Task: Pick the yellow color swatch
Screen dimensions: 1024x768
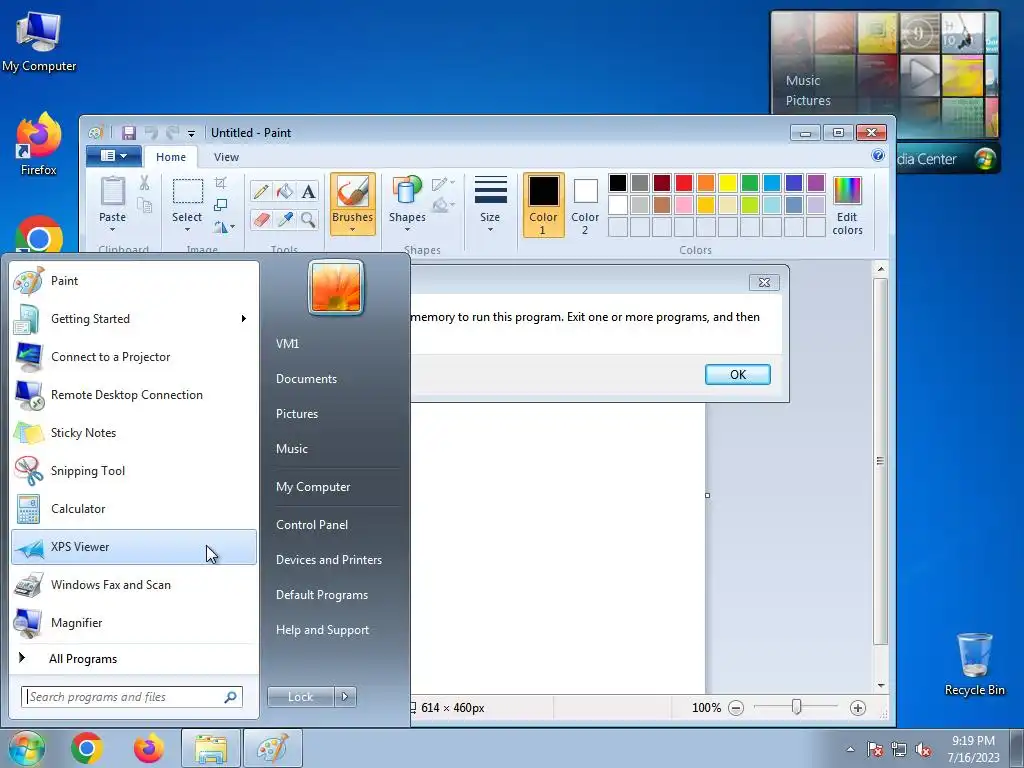Action: 728,183
